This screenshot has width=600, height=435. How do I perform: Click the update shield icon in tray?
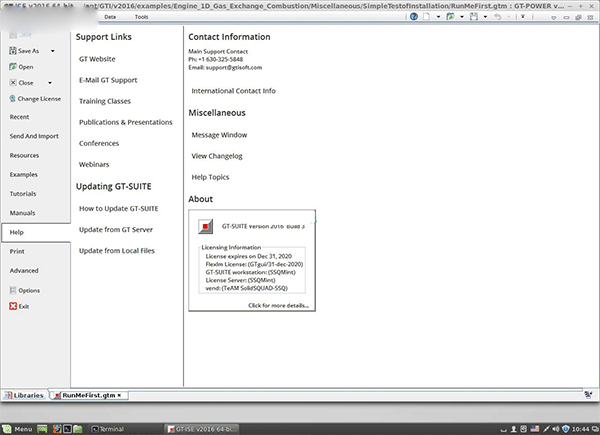566,429
